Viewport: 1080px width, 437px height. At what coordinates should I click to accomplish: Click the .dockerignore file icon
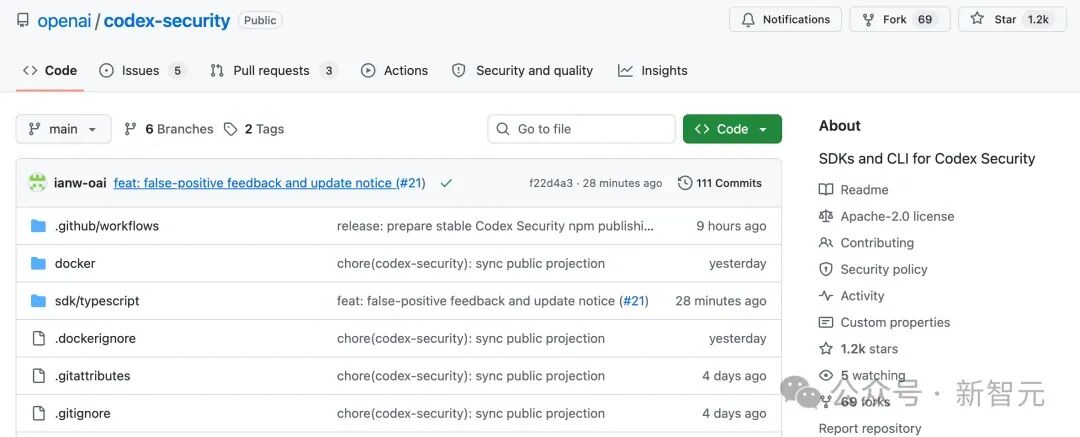39,338
